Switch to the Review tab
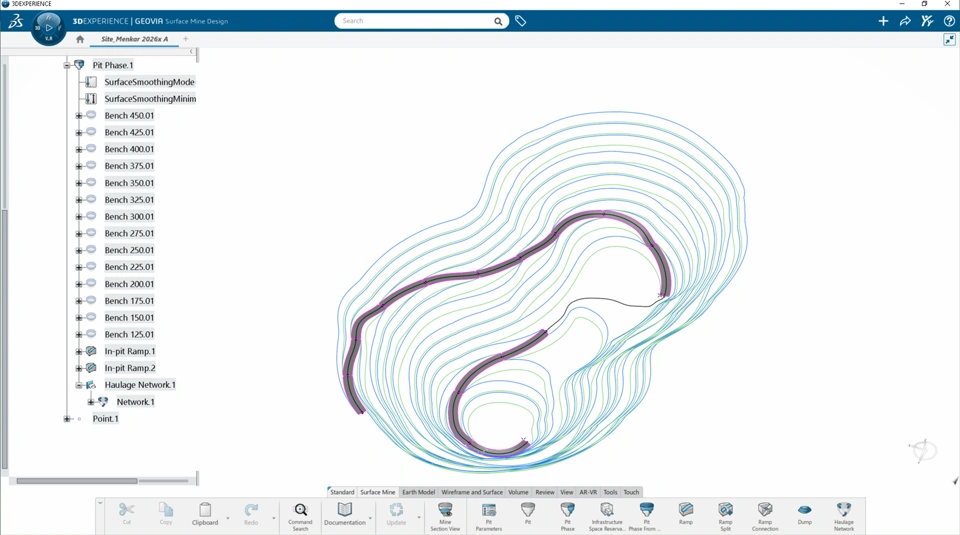 (544, 492)
